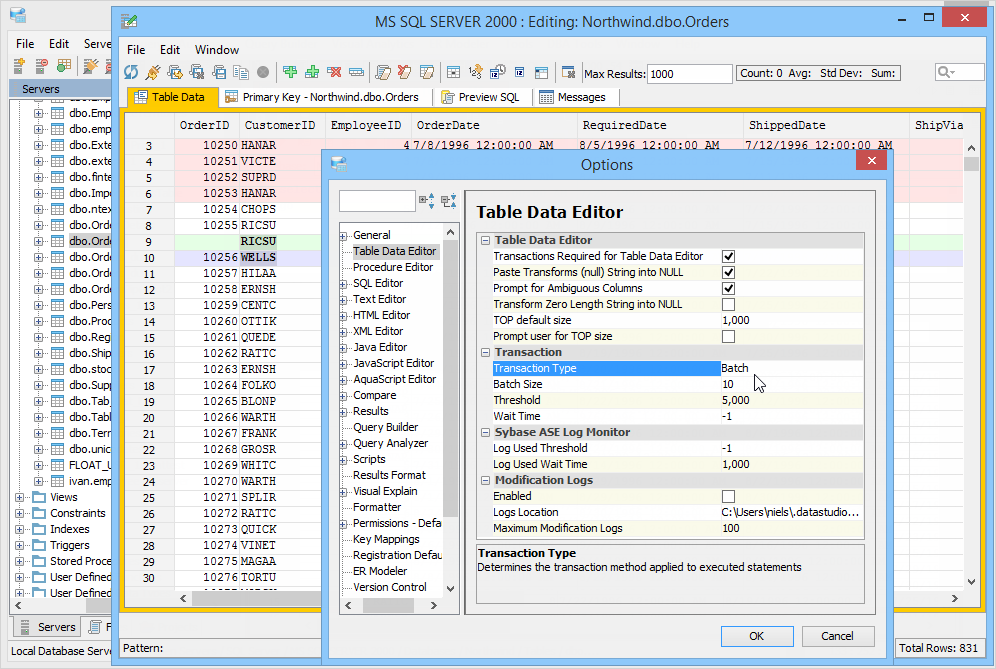Viewport: 996px width, 669px height.
Task: Close the Options dialog with red X
Action: coord(872,160)
